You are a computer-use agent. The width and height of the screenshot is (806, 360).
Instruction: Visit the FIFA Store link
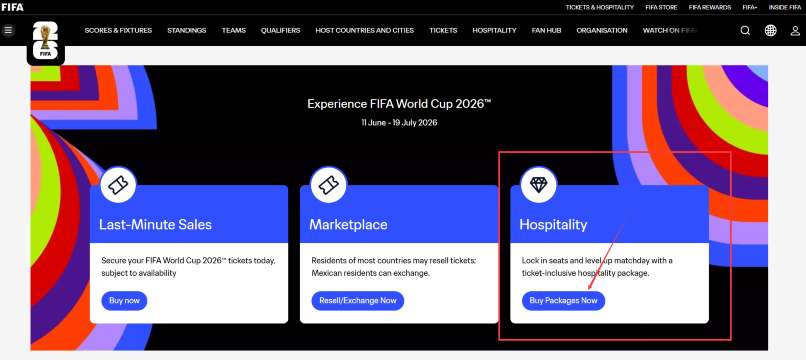click(661, 7)
